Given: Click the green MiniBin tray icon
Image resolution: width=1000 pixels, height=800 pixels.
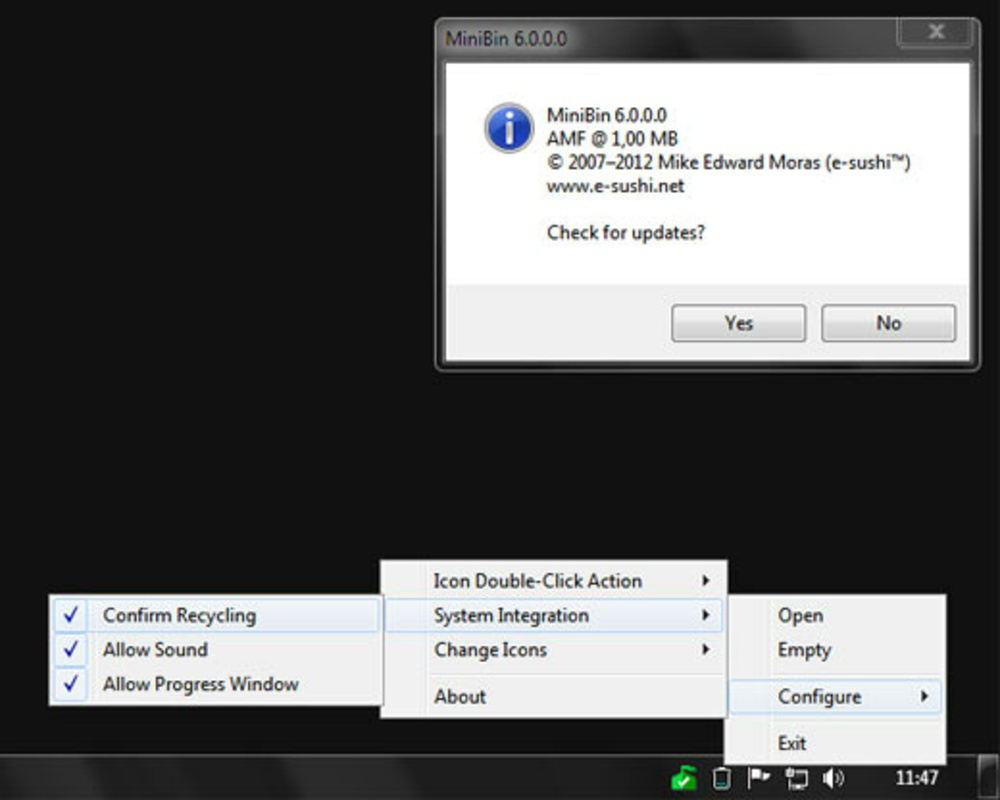Looking at the screenshot, I should coord(685,778).
